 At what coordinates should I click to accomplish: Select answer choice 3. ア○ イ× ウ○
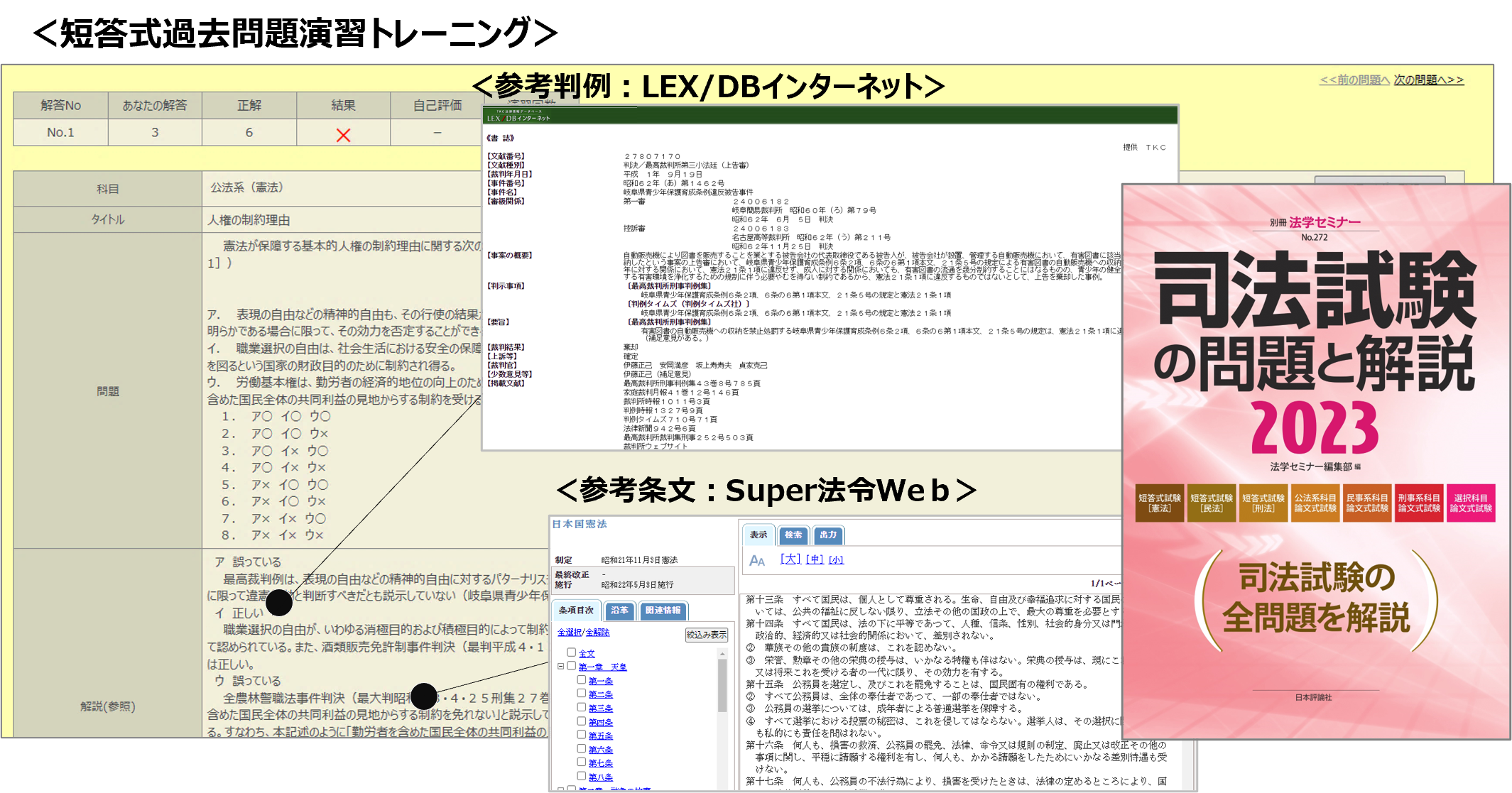274,451
